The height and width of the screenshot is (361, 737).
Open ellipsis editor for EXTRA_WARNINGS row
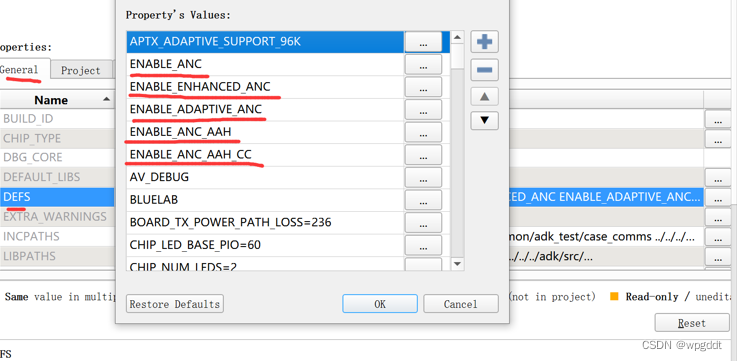click(718, 218)
